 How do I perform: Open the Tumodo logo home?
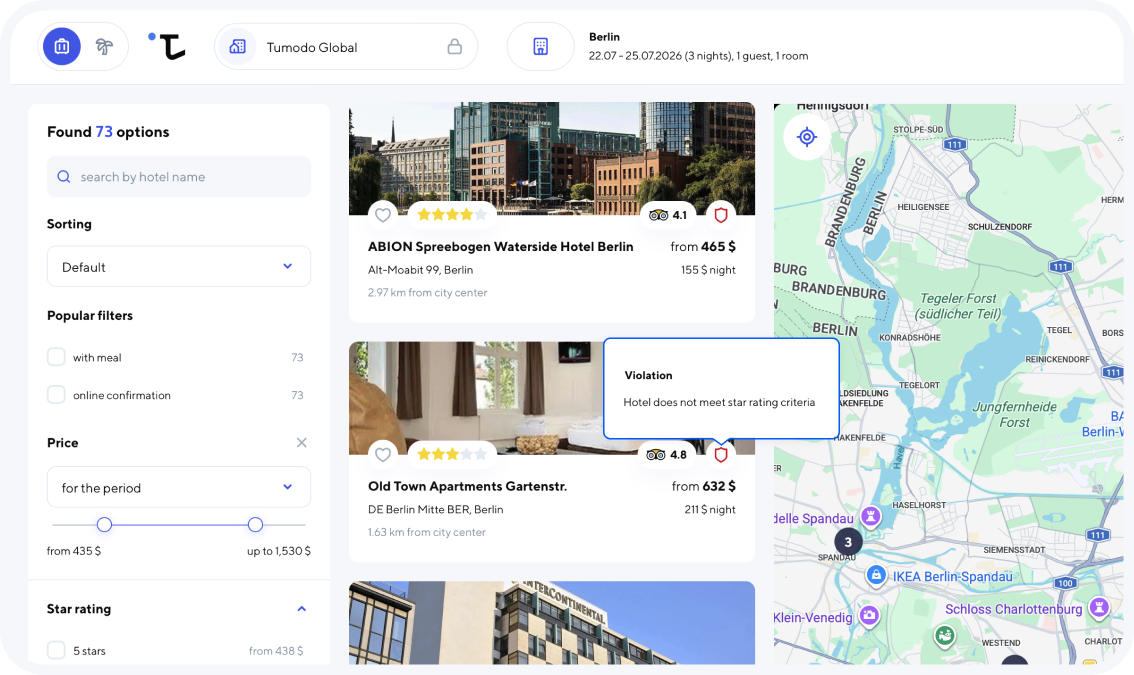click(168, 46)
